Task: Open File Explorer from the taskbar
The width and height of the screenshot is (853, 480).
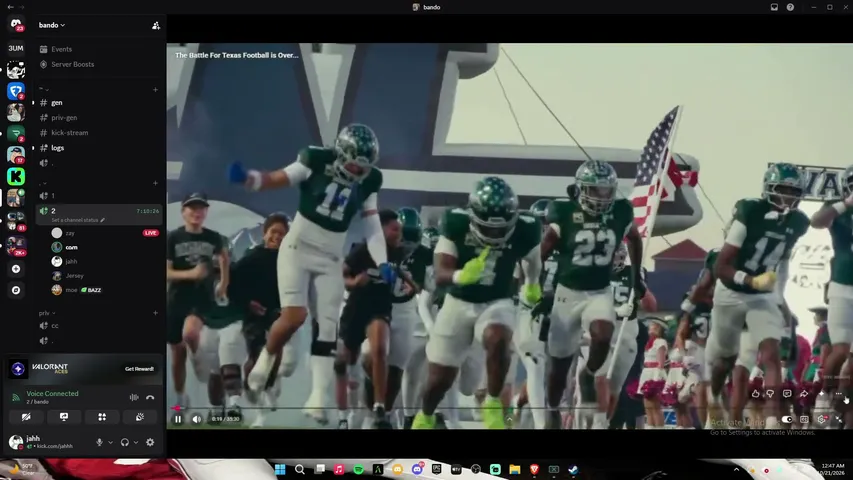Action: tap(515, 469)
